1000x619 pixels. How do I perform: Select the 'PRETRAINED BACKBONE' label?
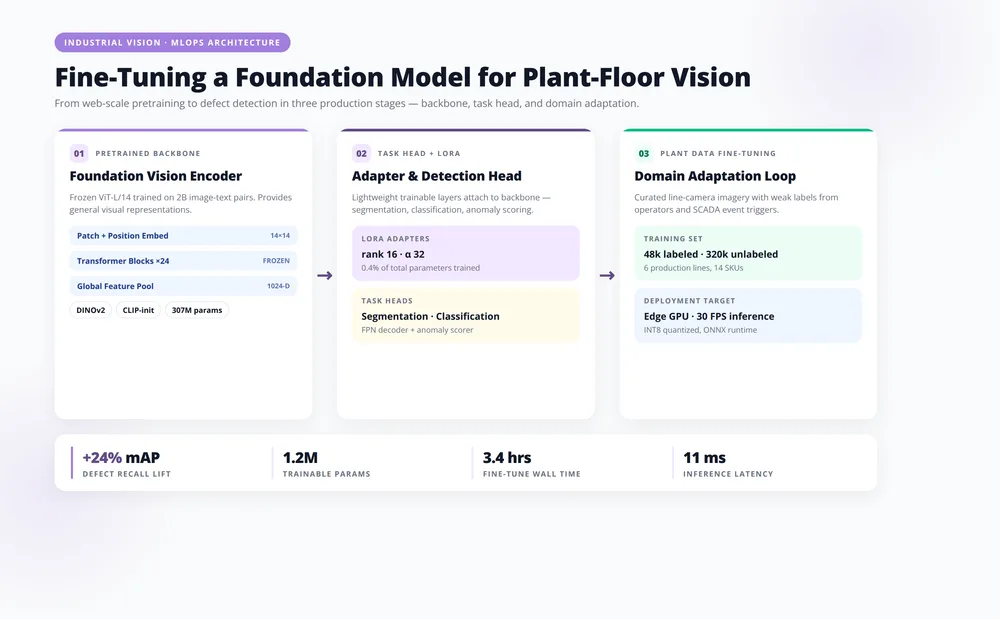pyautogui.click(x=148, y=154)
